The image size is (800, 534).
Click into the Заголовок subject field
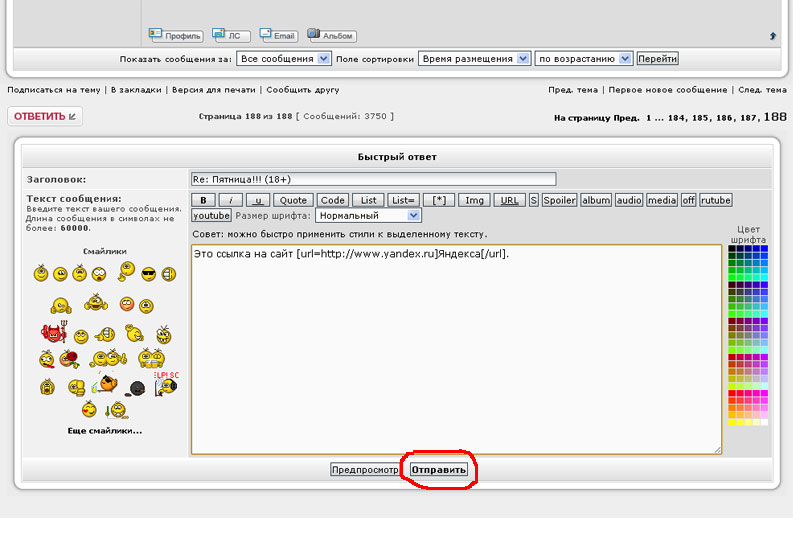373,179
